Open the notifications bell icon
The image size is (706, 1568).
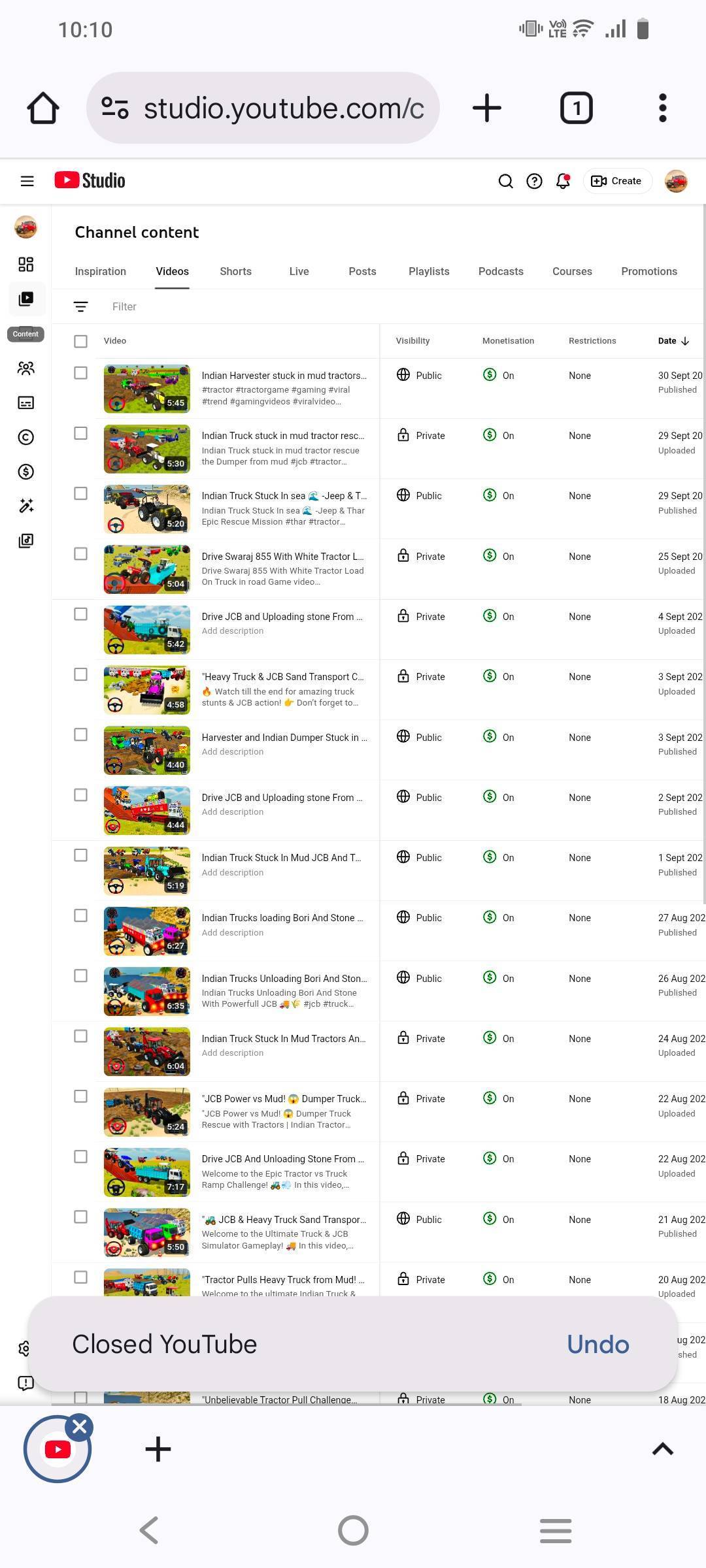click(x=563, y=181)
